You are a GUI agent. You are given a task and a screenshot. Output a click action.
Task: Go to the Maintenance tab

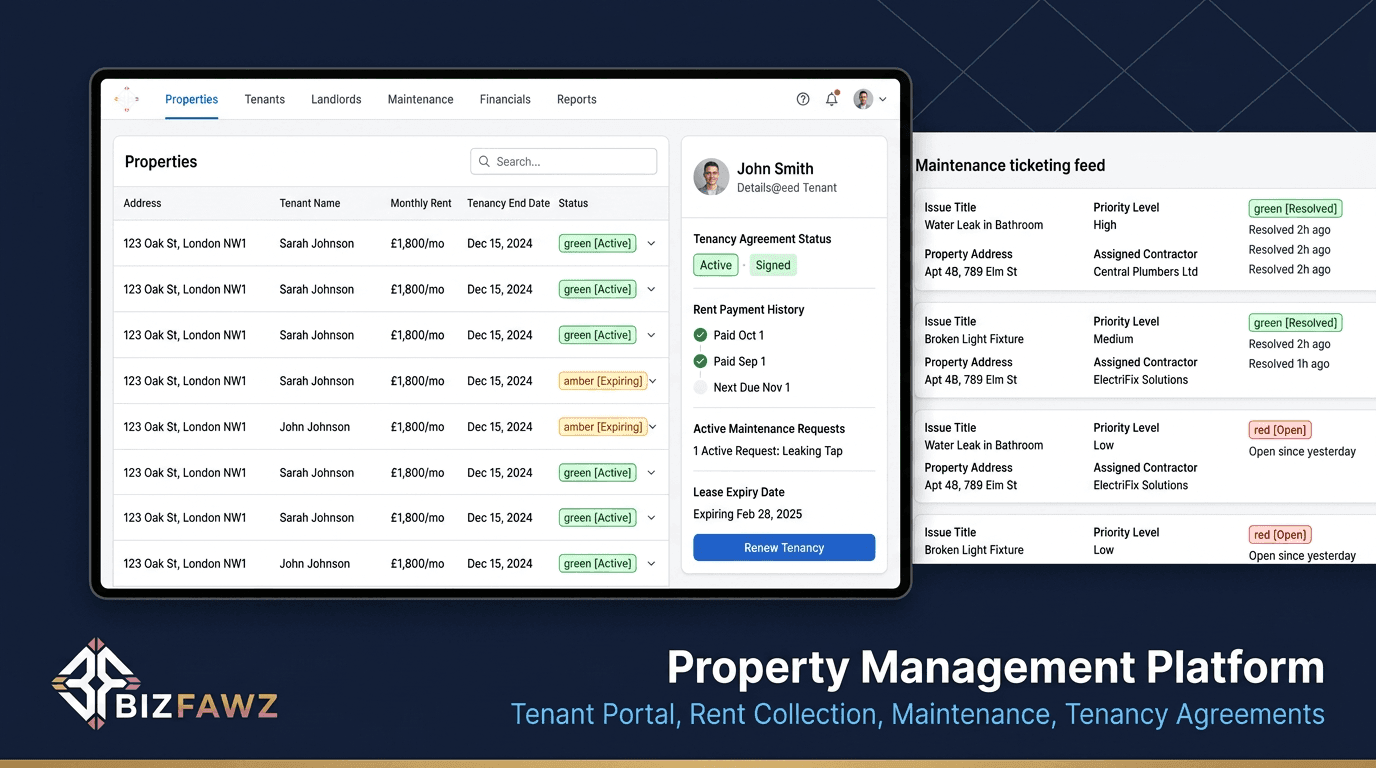pyautogui.click(x=421, y=100)
